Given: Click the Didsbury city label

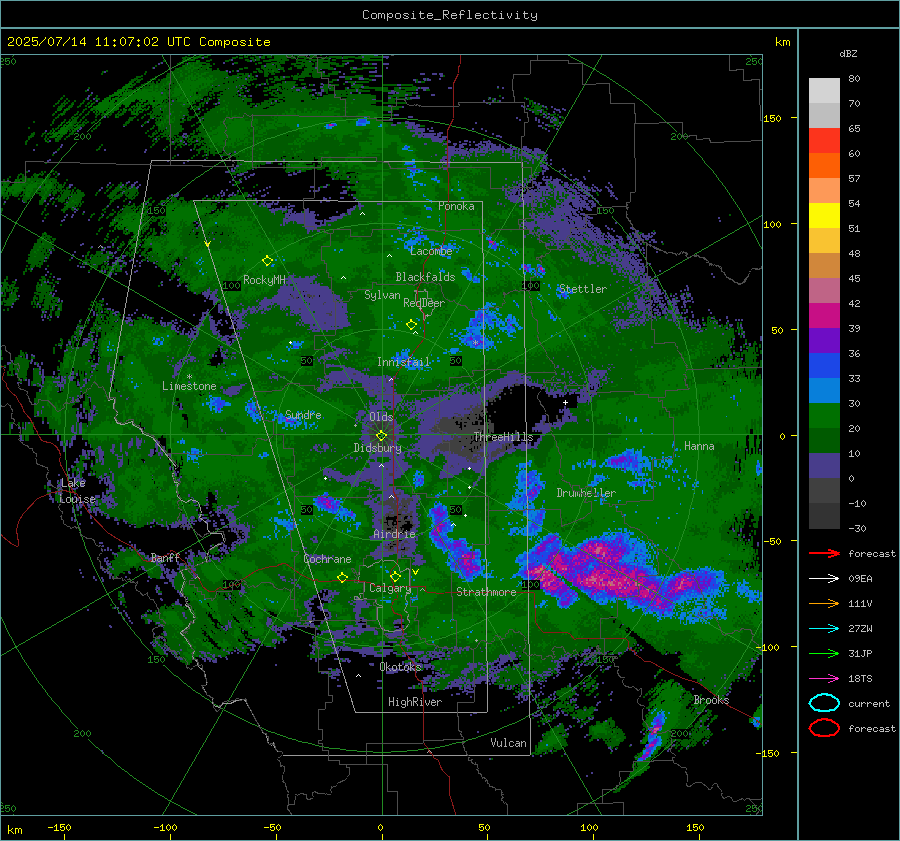Looking at the screenshot, I should [x=377, y=448].
